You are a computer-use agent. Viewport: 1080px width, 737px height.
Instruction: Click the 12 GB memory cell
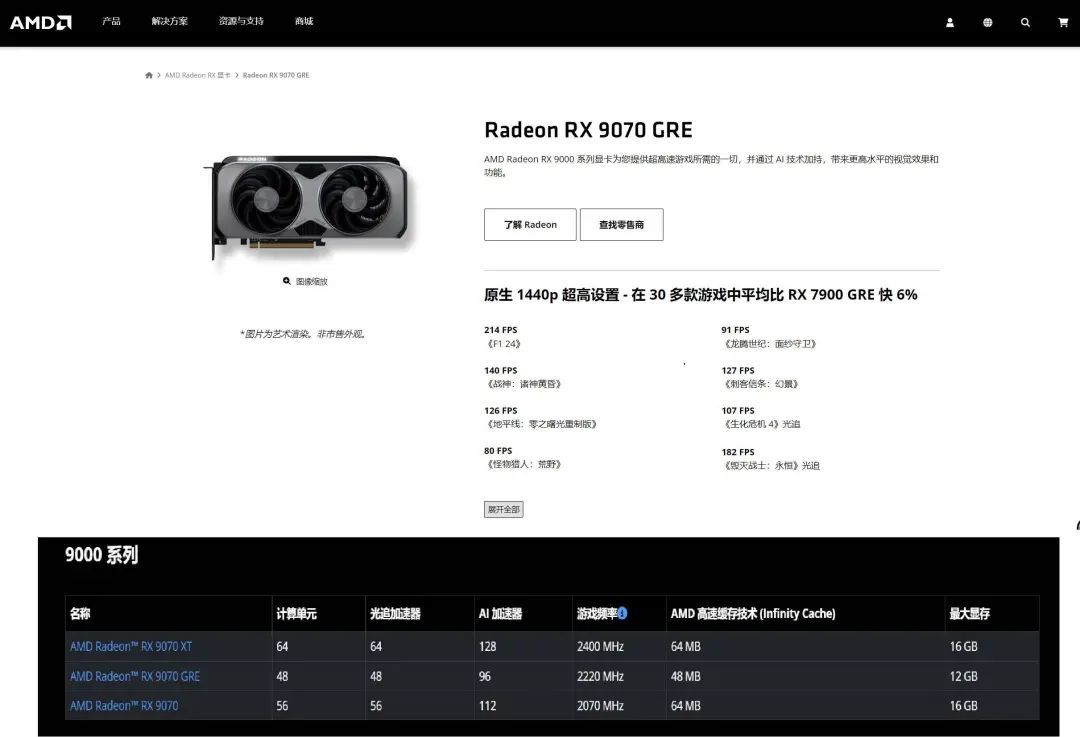coord(963,676)
